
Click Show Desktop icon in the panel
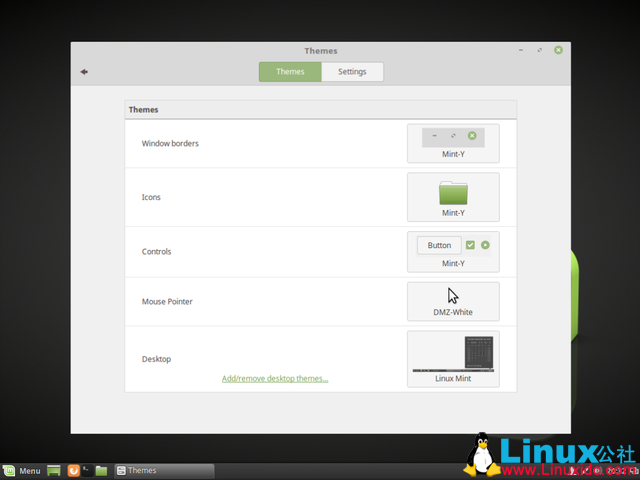53,471
